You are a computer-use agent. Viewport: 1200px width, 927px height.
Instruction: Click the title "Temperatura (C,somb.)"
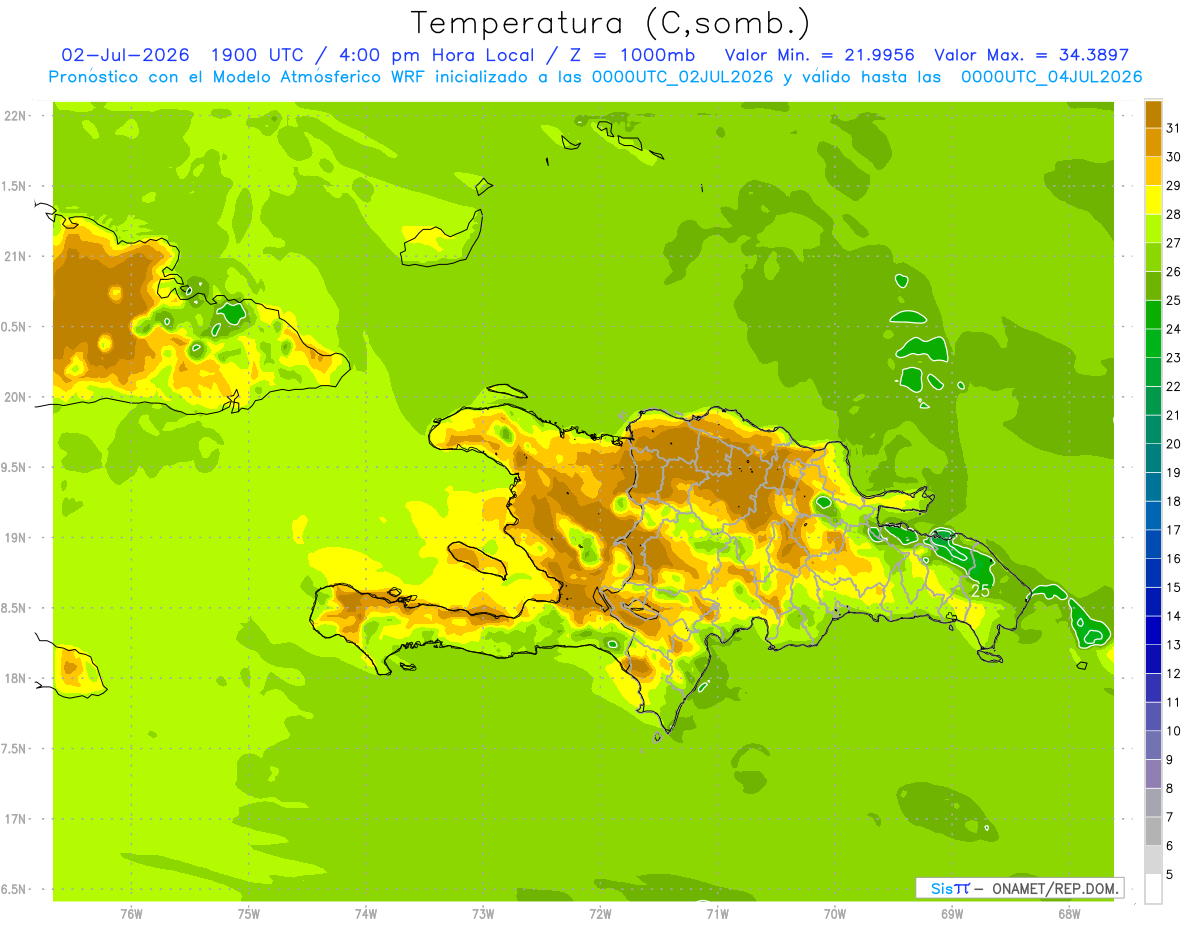coord(611,23)
